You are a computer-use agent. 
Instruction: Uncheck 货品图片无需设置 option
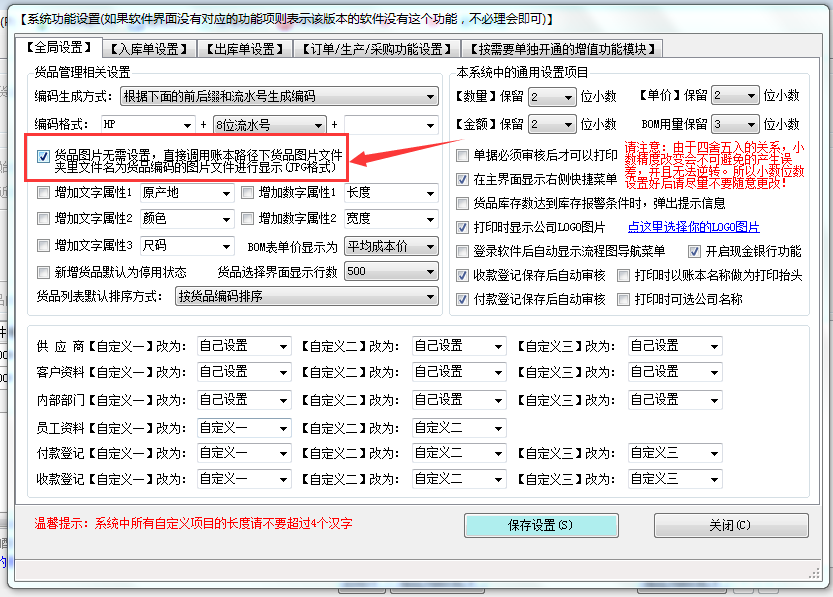pyautogui.click(x=41, y=155)
